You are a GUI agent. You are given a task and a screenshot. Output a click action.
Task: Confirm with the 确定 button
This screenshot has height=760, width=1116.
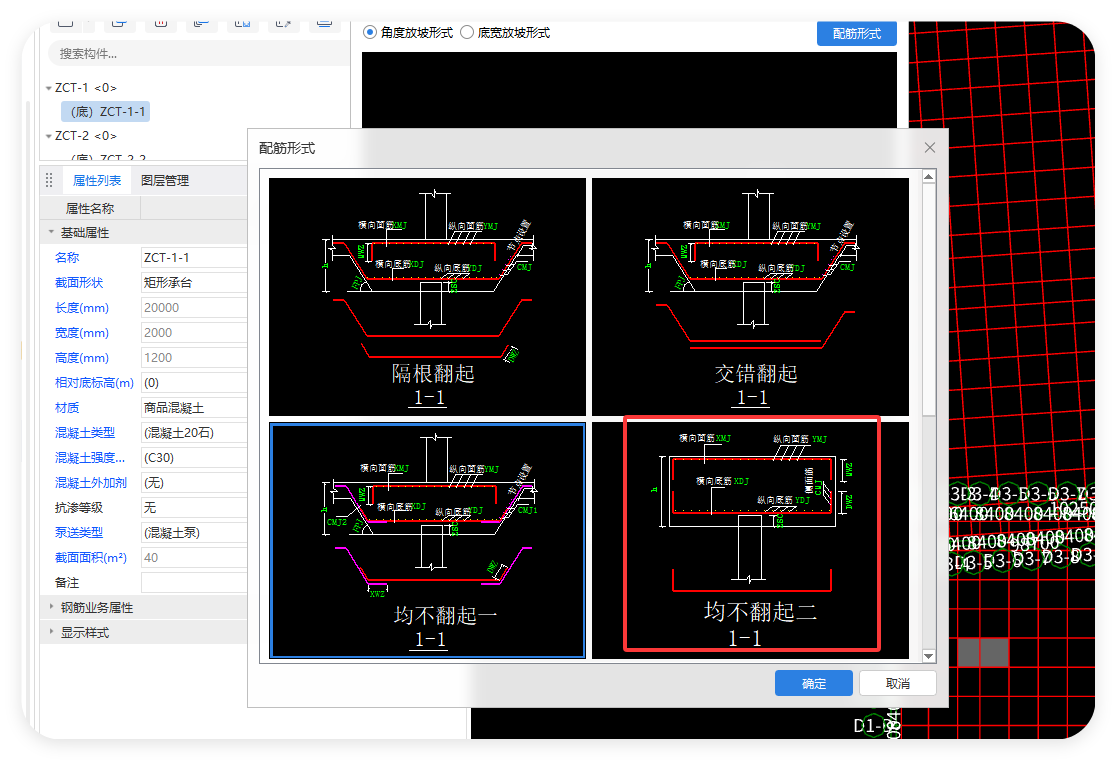814,683
